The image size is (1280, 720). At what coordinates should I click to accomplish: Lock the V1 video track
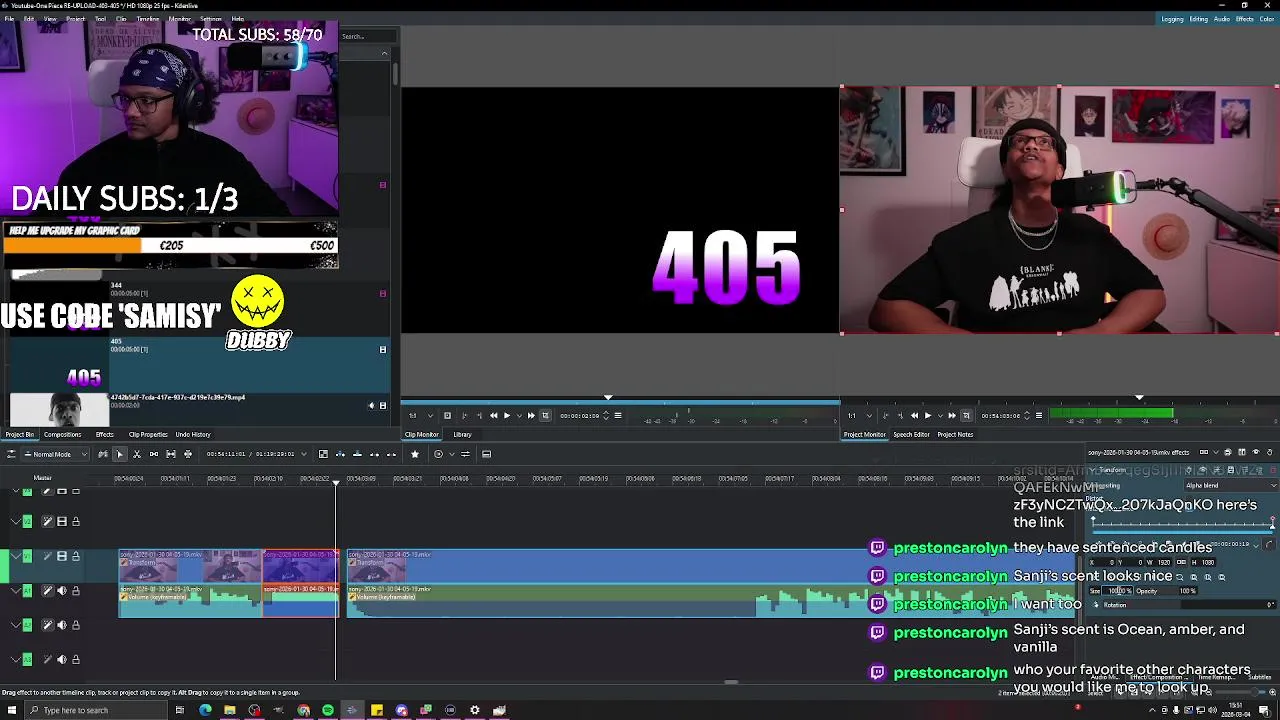pos(76,556)
